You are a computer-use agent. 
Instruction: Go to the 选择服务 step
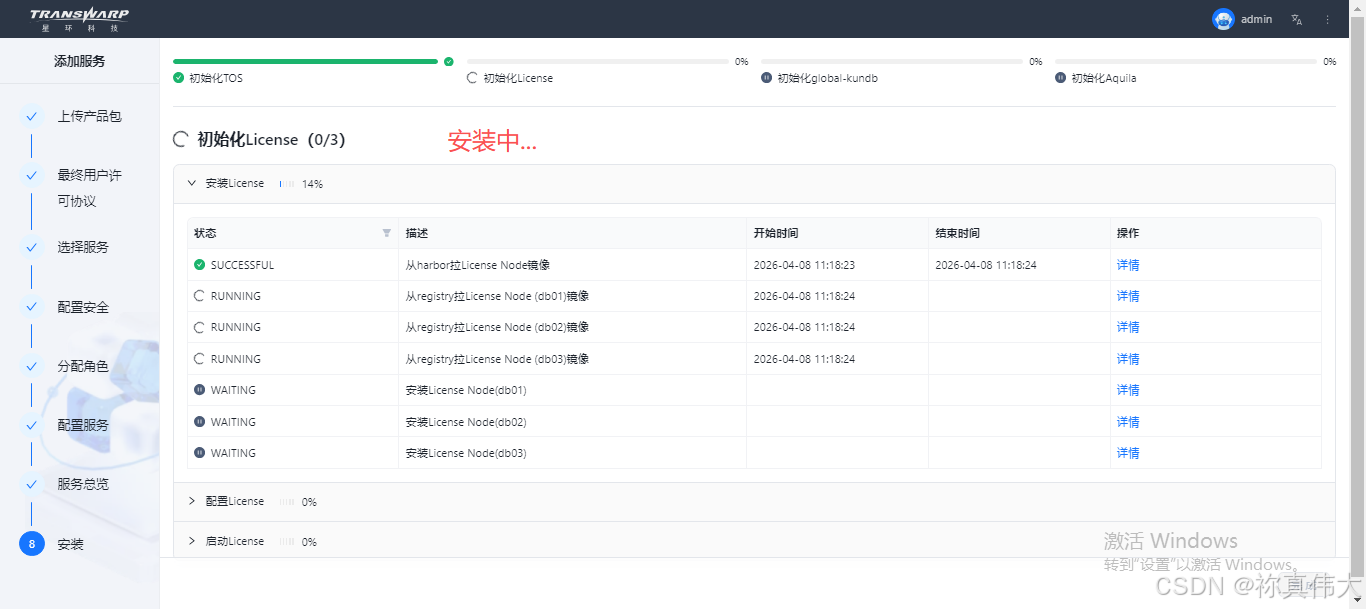tap(83, 247)
